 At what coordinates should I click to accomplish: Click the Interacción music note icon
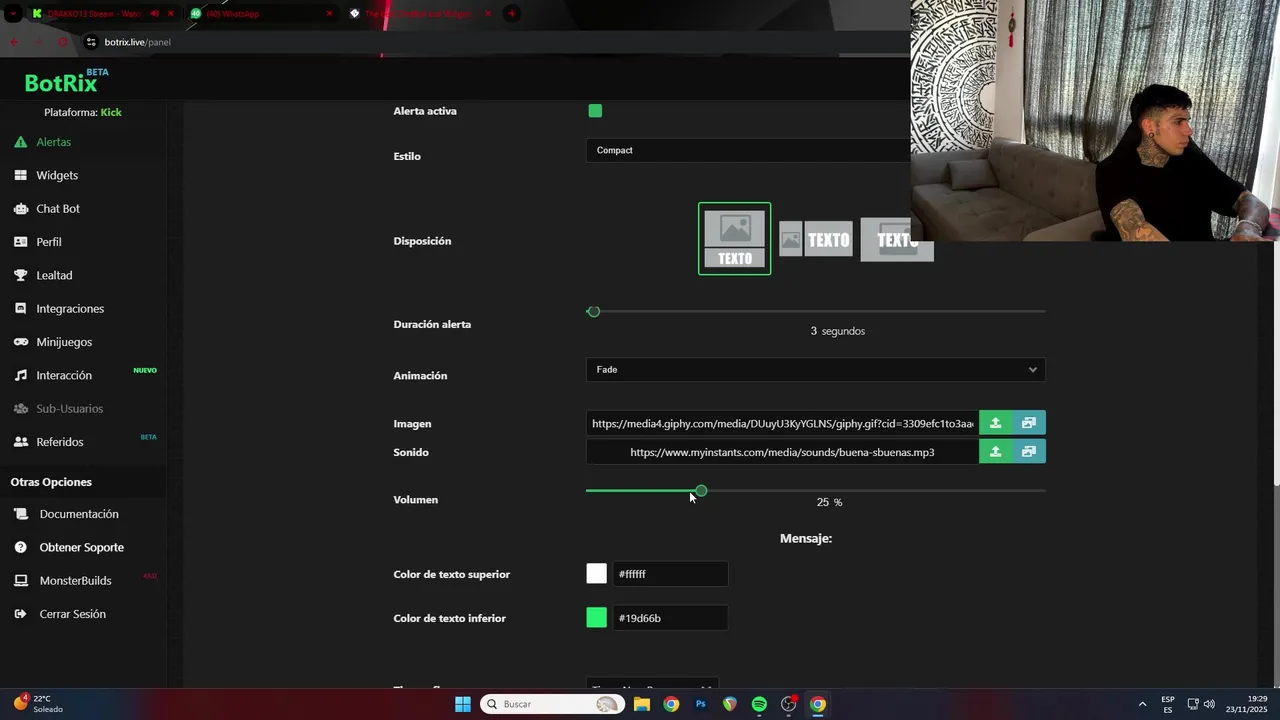pyautogui.click(x=20, y=375)
